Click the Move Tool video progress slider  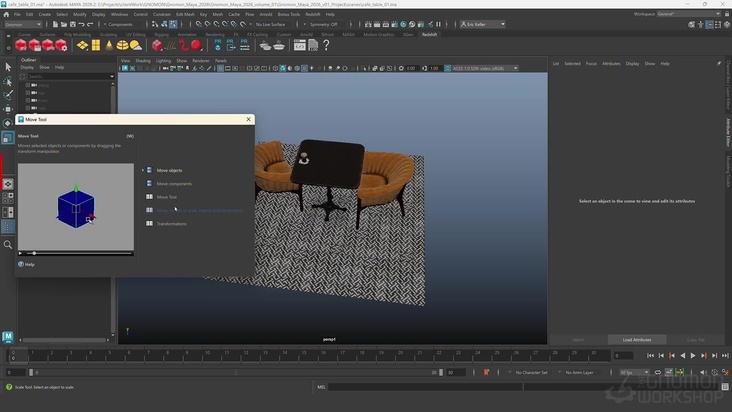click(79, 253)
